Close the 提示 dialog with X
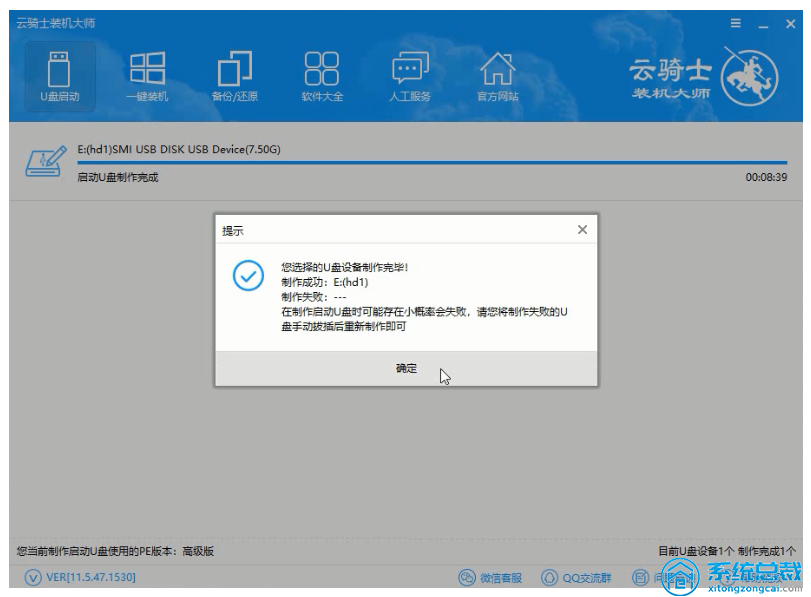The height and width of the screenshot is (597, 811). click(x=582, y=230)
